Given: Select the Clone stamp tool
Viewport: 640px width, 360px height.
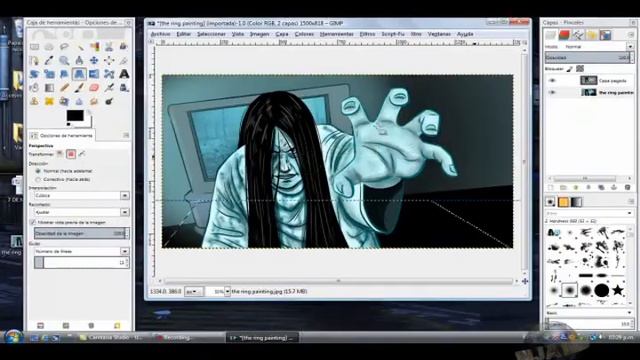Looking at the screenshot, I should 34,101.
